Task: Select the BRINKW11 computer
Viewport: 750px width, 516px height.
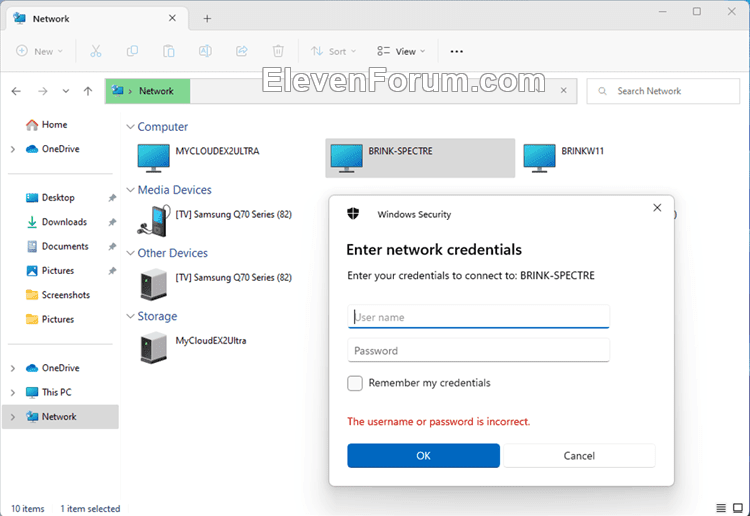Action: click(564, 158)
